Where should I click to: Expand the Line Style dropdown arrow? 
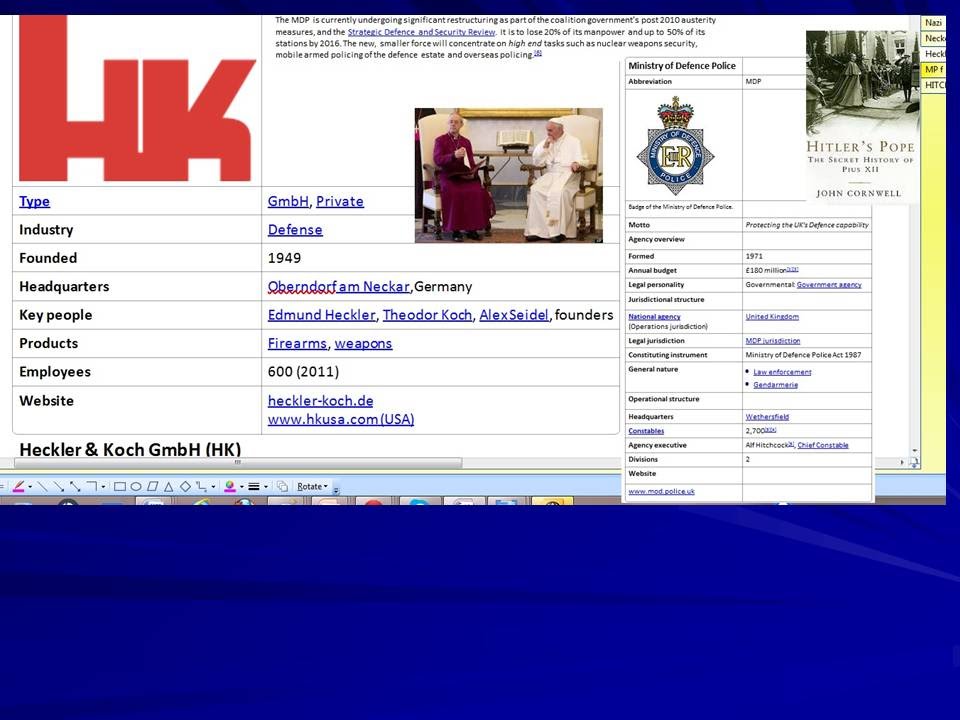(x=266, y=487)
